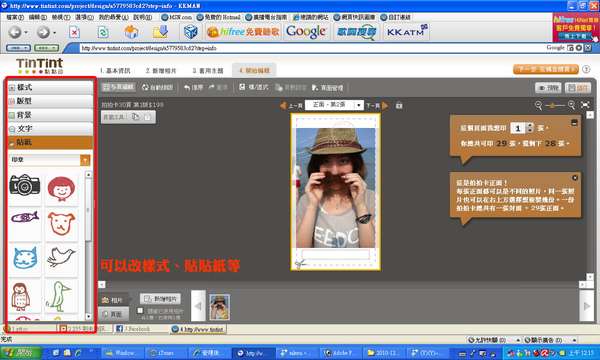The image size is (600, 360).
Task: Click the 自動排版 auto layout button
Action: (157, 88)
